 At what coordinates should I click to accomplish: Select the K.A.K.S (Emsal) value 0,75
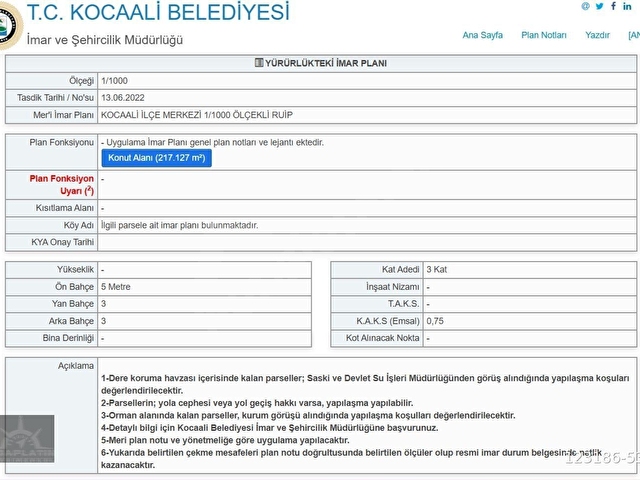[435, 321]
